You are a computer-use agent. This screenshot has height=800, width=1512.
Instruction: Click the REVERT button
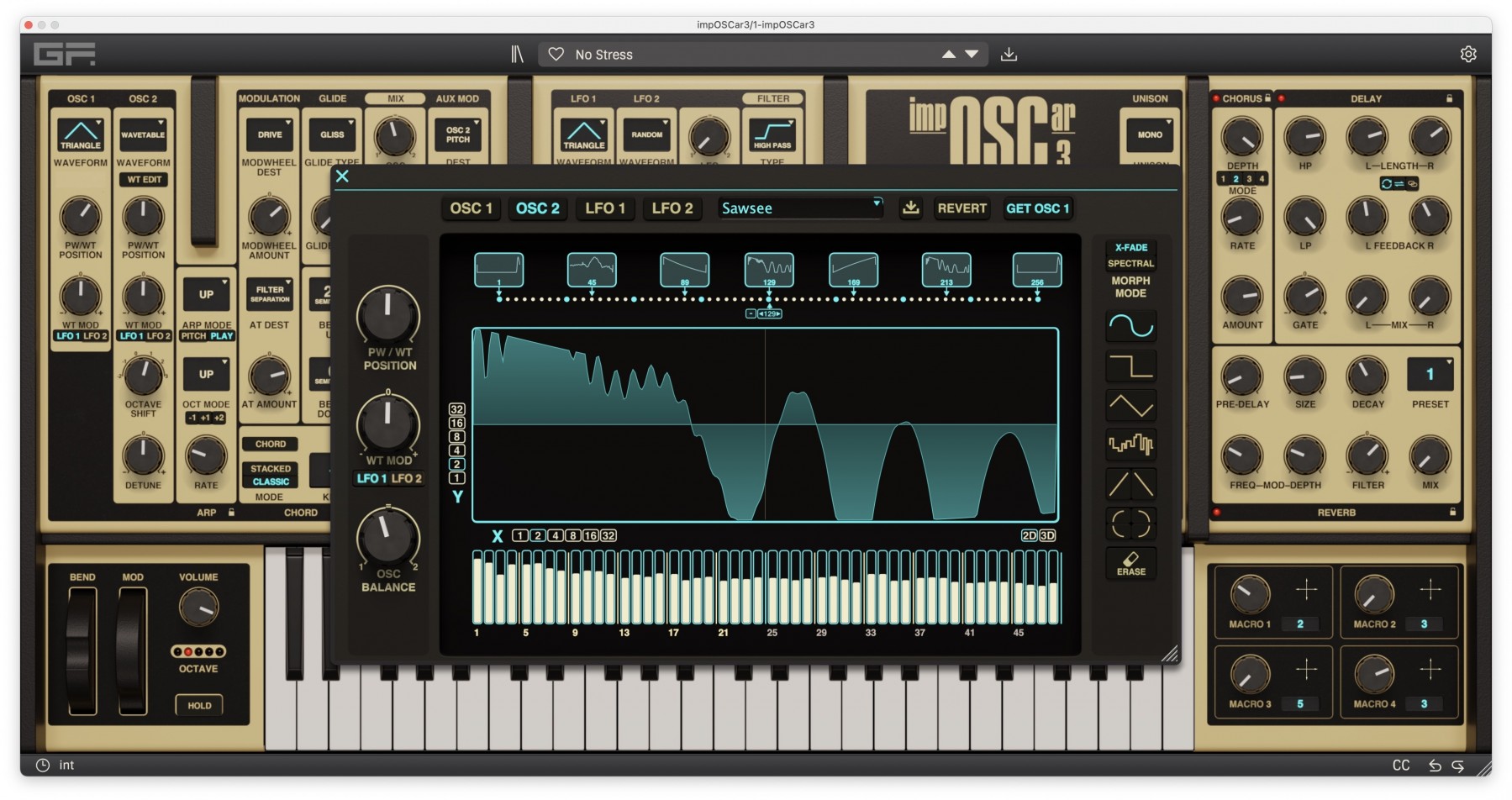click(x=961, y=208)
